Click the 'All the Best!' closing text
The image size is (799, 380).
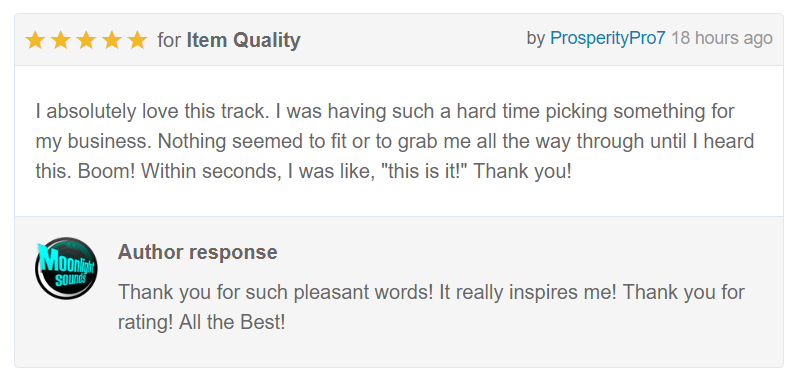click(x=232, y=323)
